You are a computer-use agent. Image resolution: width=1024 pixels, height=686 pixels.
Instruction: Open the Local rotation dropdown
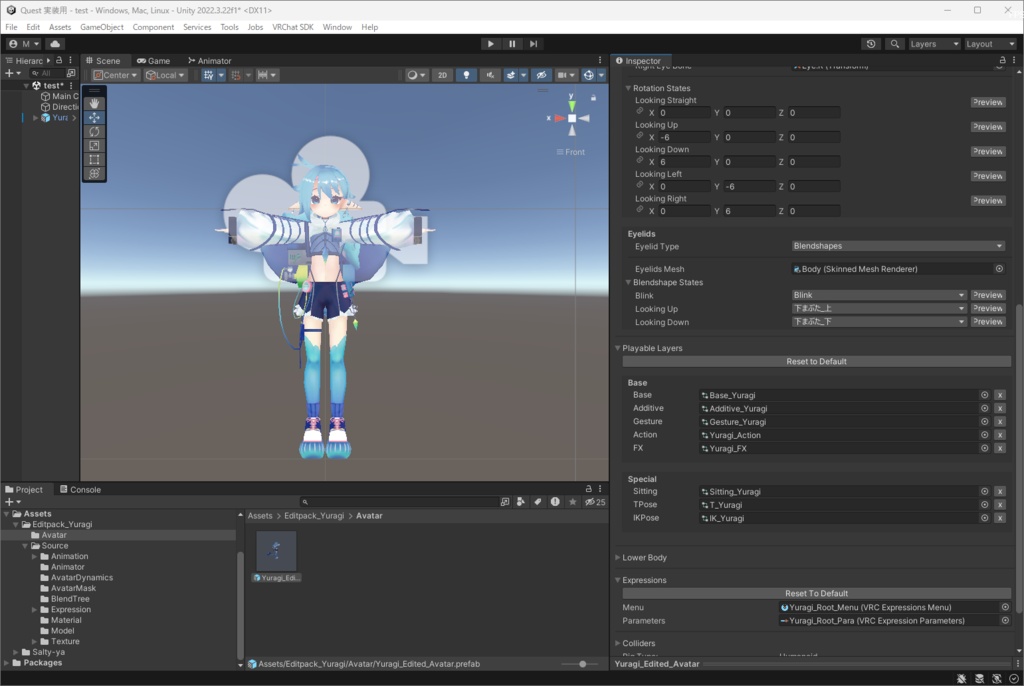(165, 75)
